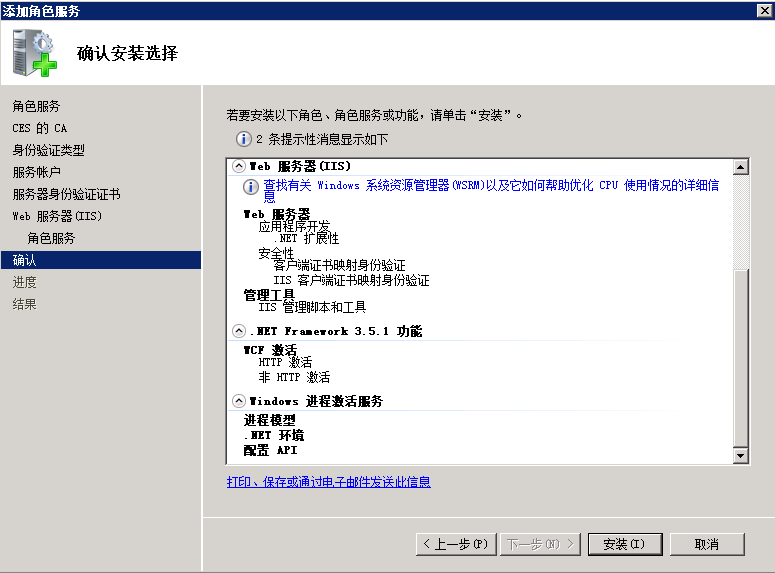Click the summary list scrollbar thumb
This screenshot has height=573, width=775.
pyautogui.click(x=740, y=358)
